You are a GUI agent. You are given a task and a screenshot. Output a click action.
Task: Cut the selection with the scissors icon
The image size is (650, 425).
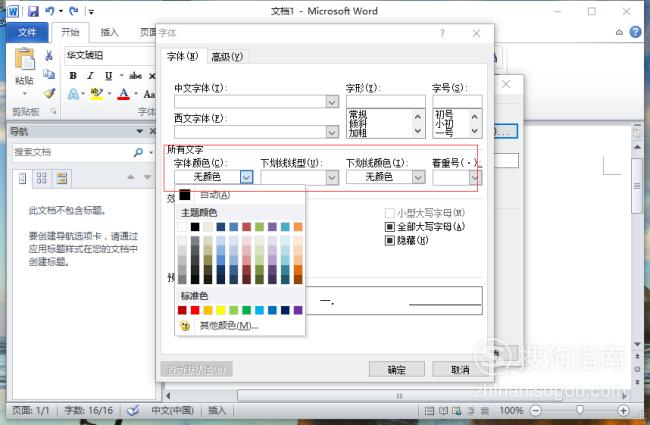[49, 55]
